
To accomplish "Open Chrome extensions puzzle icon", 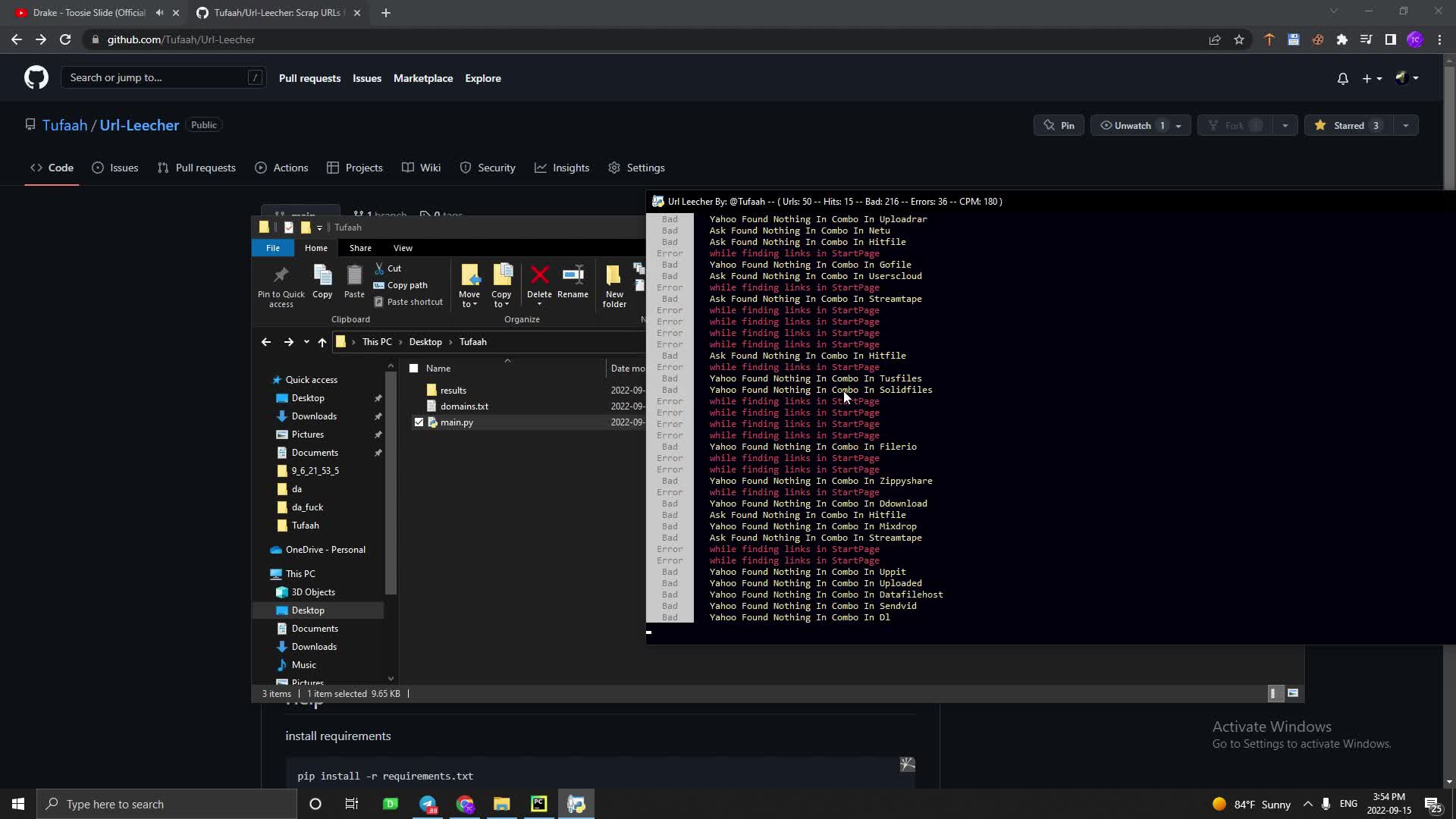I will (1341, 39).
